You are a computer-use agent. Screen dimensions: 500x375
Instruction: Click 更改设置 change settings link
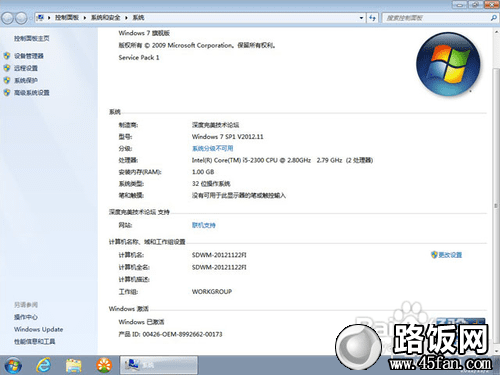click(450, 255)
